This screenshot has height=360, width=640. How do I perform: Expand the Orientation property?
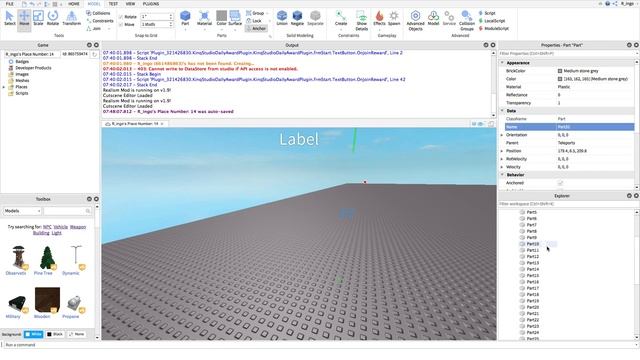coord(502,135)
